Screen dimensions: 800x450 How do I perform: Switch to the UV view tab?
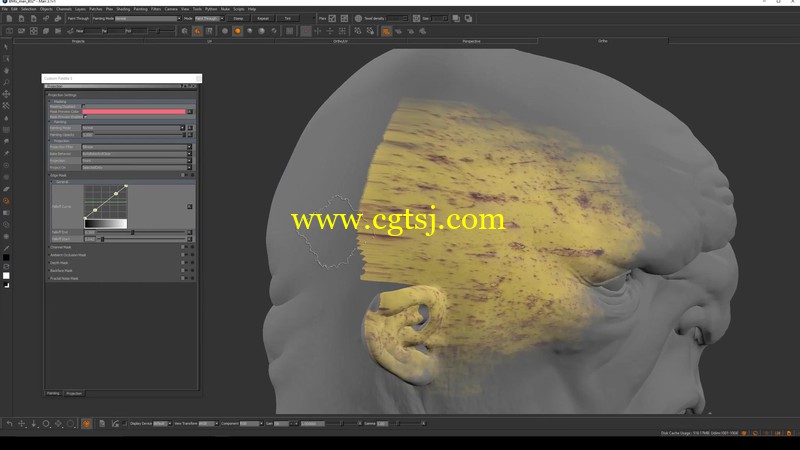point(209,41)
